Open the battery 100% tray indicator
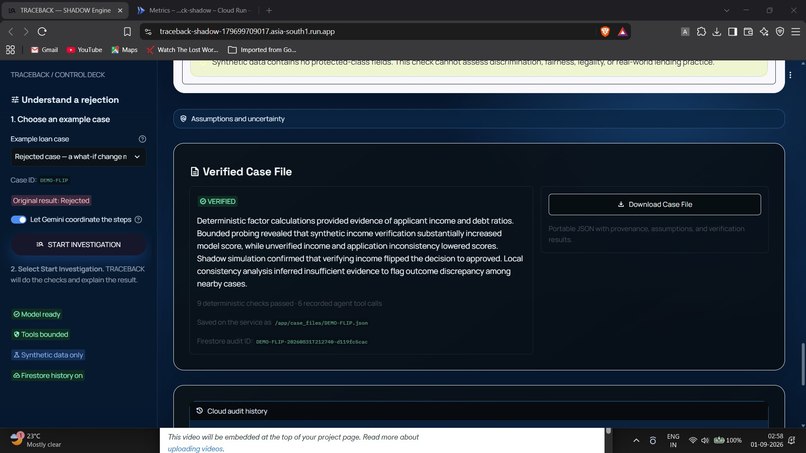 coord(727,441)
